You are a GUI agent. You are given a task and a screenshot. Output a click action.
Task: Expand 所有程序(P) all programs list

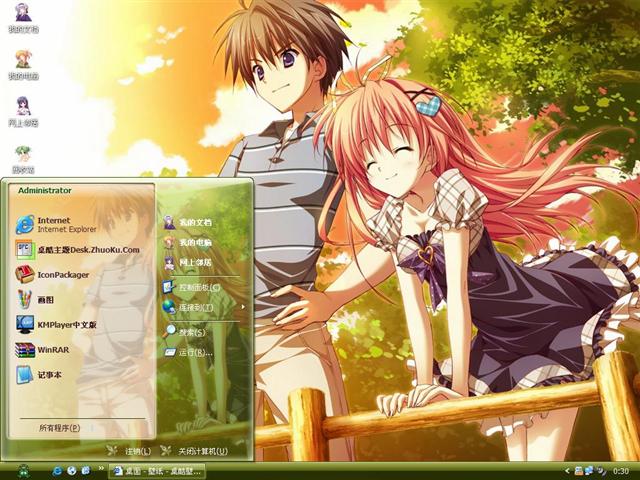[60, 428]
